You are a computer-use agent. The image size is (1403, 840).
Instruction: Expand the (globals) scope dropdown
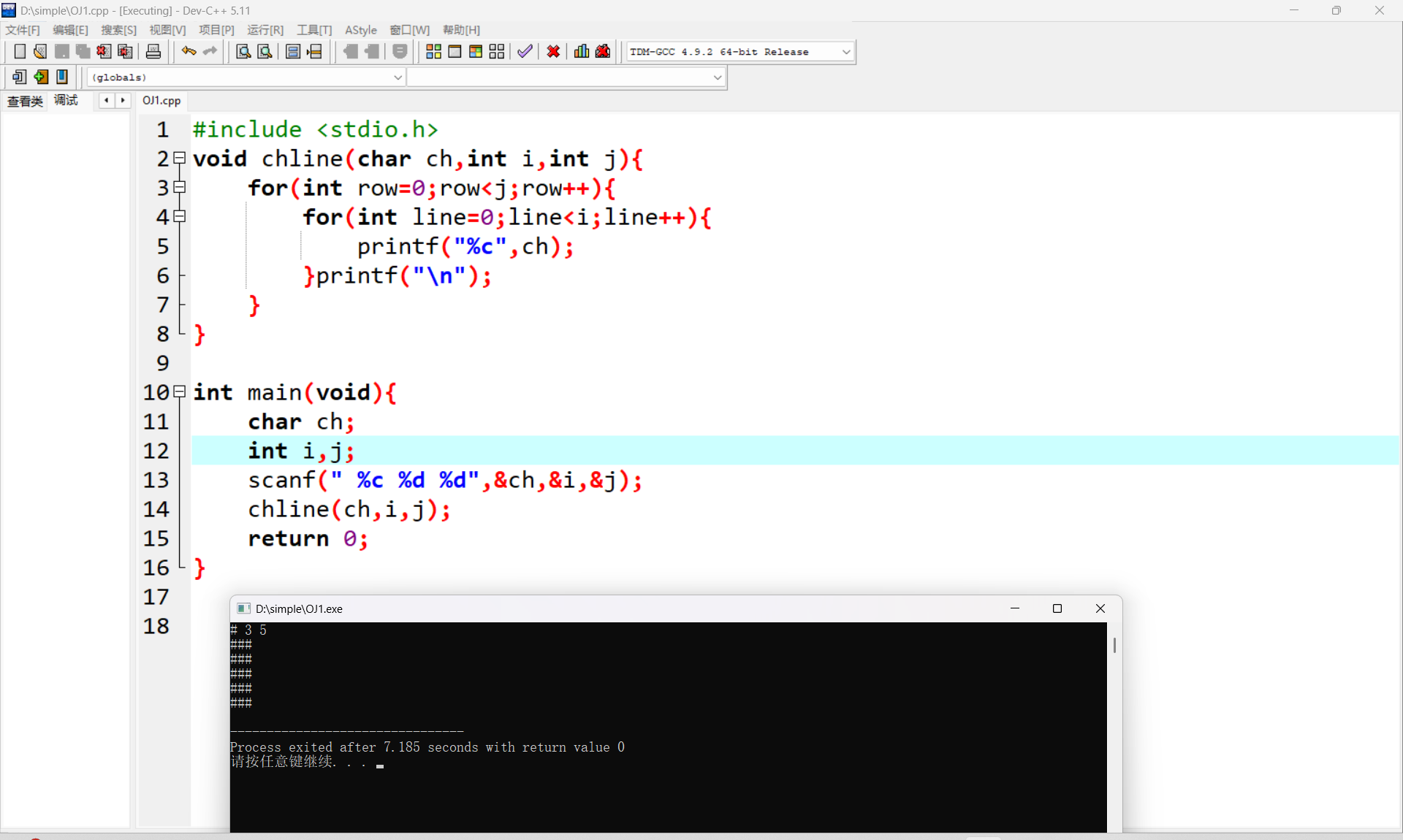398,77
